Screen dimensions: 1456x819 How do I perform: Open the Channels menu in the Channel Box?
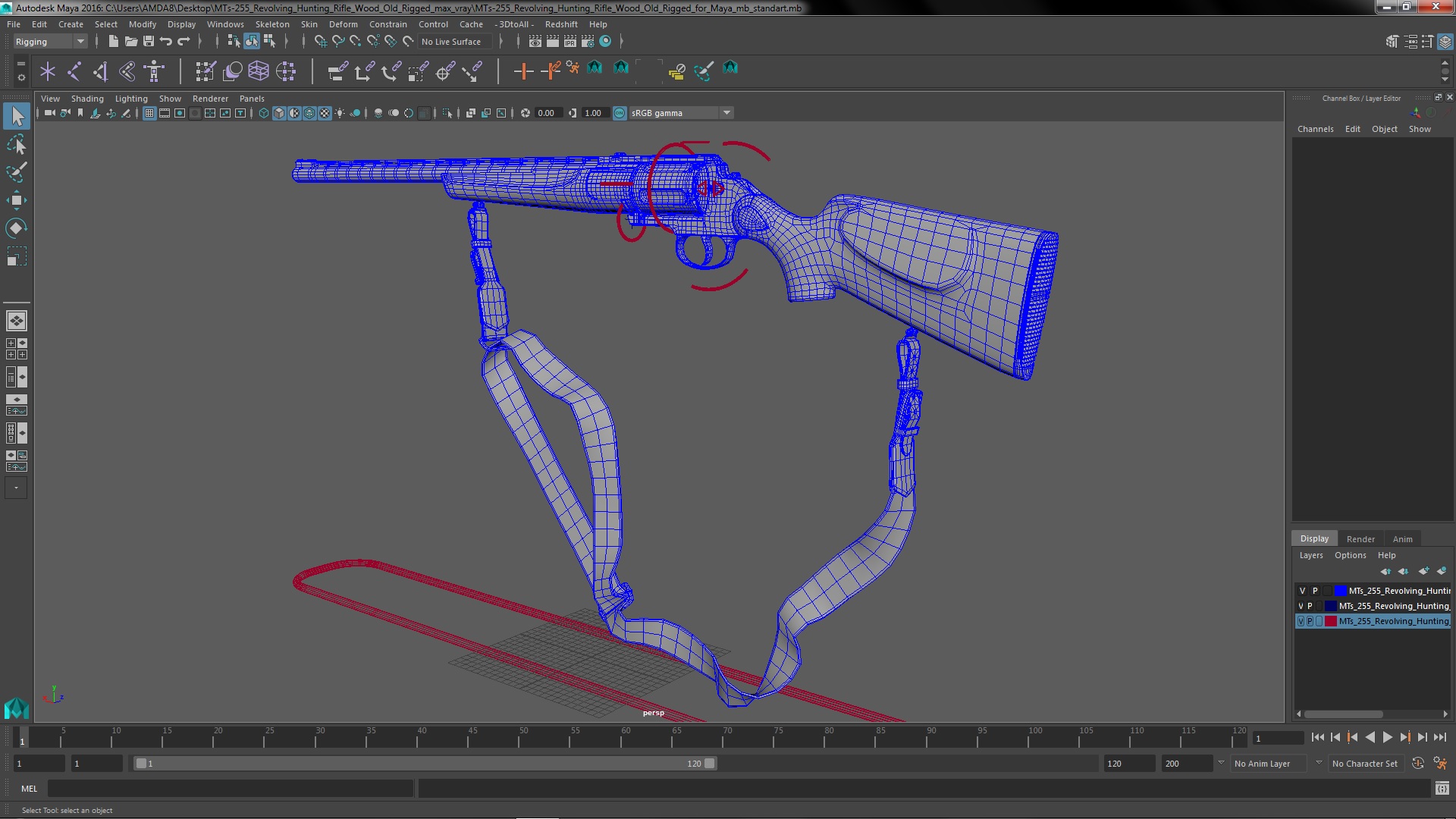tap(1315, 129)
